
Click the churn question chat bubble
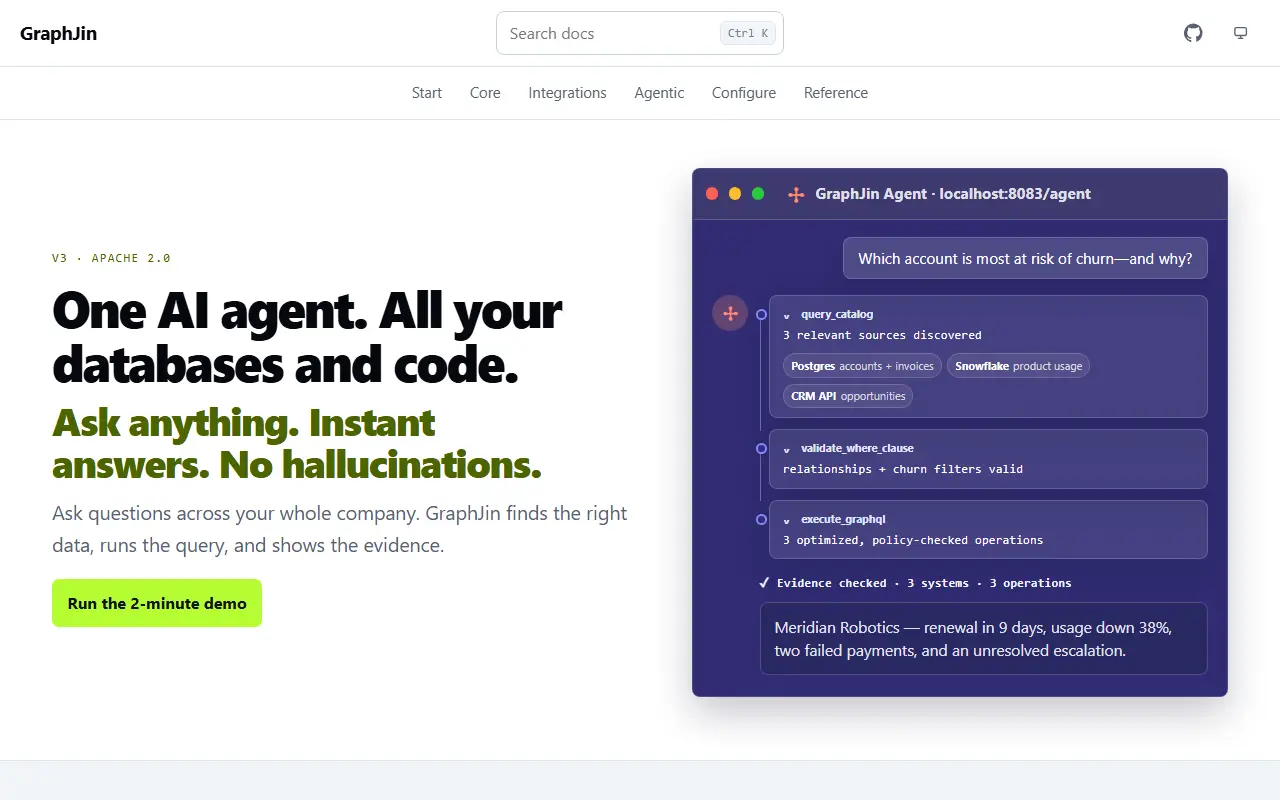pyautogui.click(x=1025, y=258)
